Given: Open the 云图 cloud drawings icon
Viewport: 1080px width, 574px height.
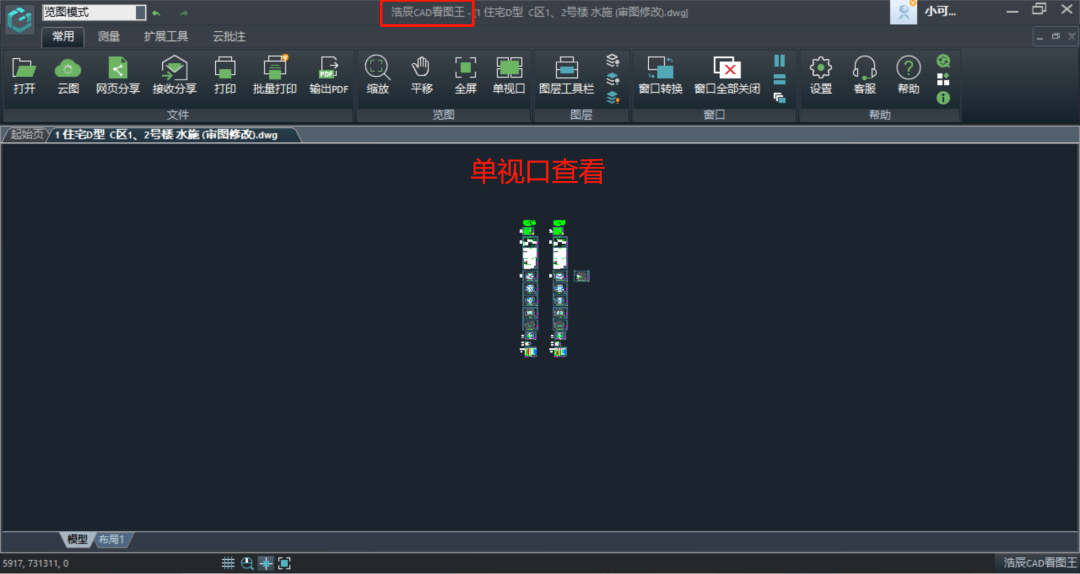Looking at the screenshot, I should (x=68, y=75).
